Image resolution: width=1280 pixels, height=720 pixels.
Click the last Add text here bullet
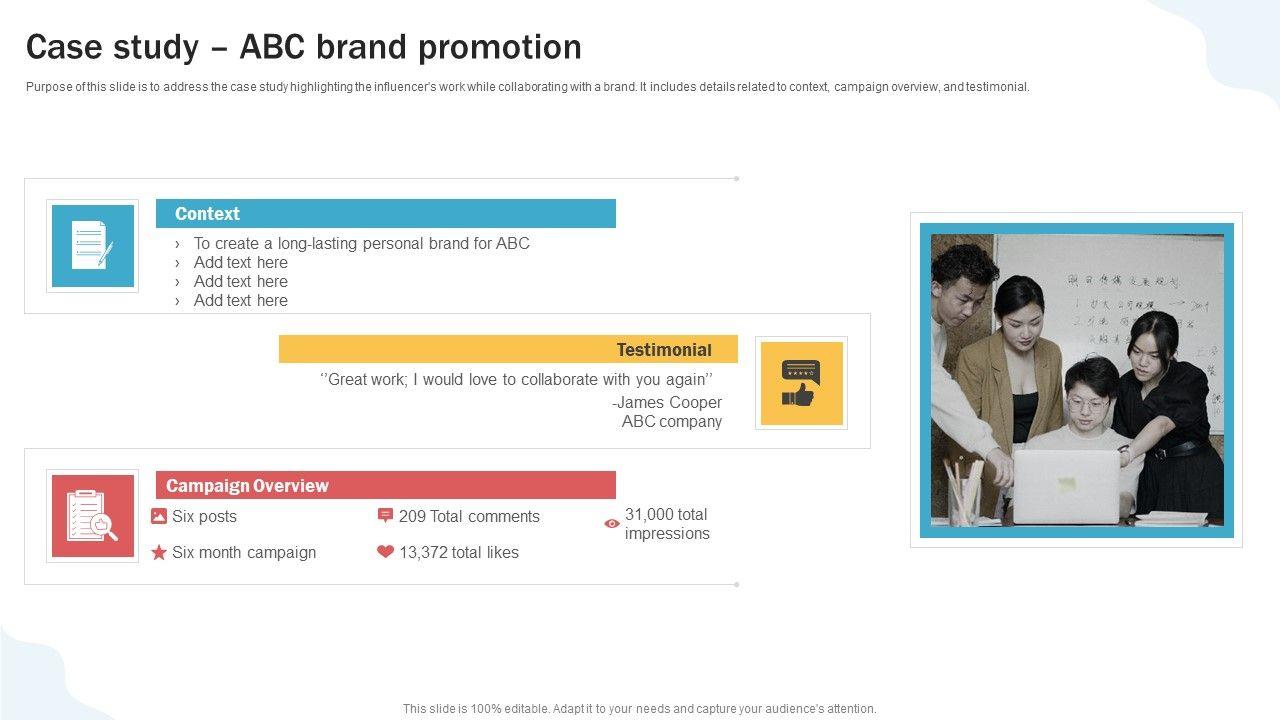(x=240, y=300)
